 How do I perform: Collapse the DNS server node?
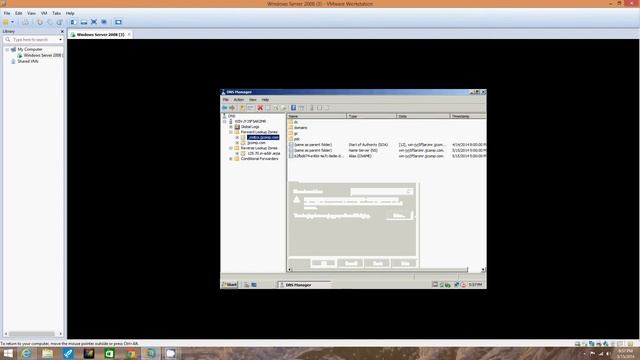(225, 122)
